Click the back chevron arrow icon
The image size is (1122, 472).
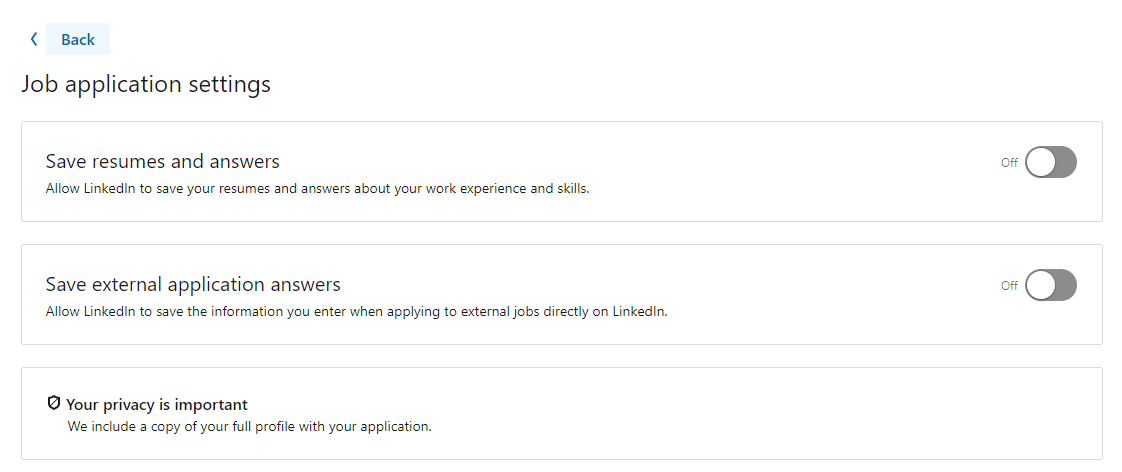(33, 39)
